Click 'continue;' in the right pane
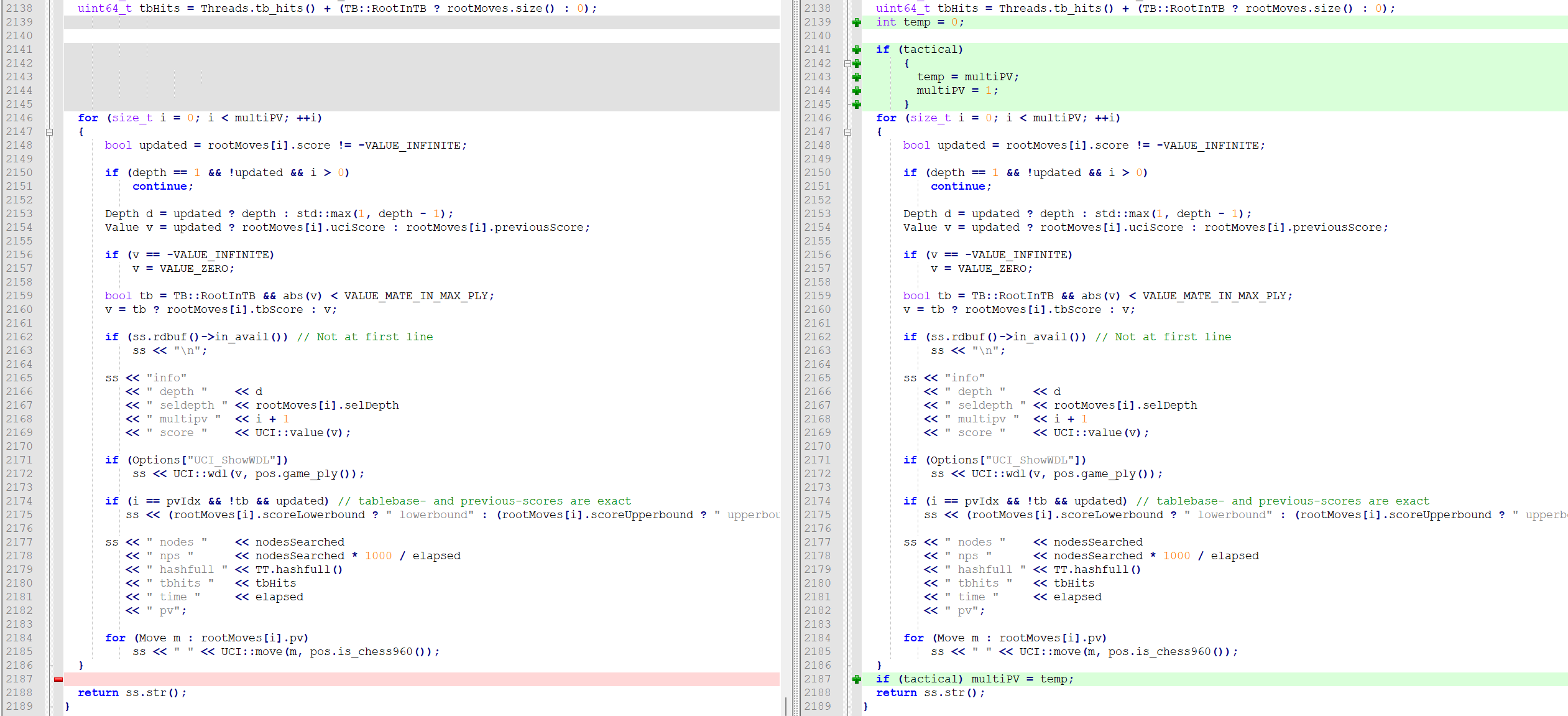This screenshot has width=1568, height=716. [961, 187]
